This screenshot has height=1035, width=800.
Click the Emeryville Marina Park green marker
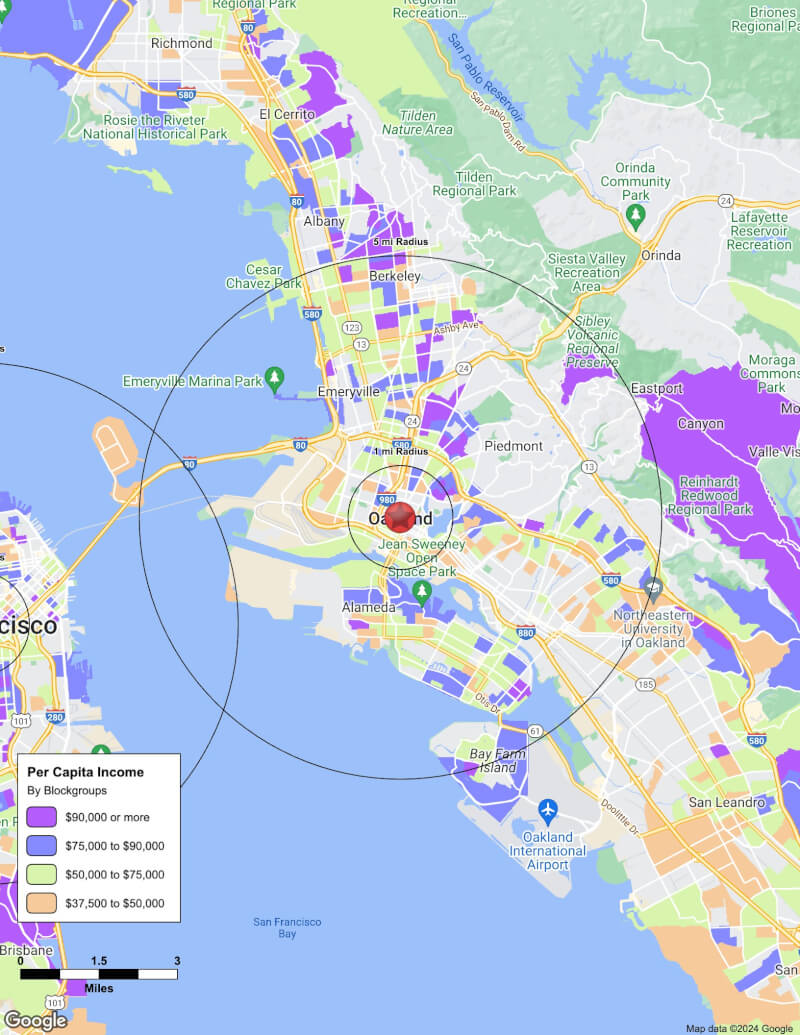click(x=276, y=379)
